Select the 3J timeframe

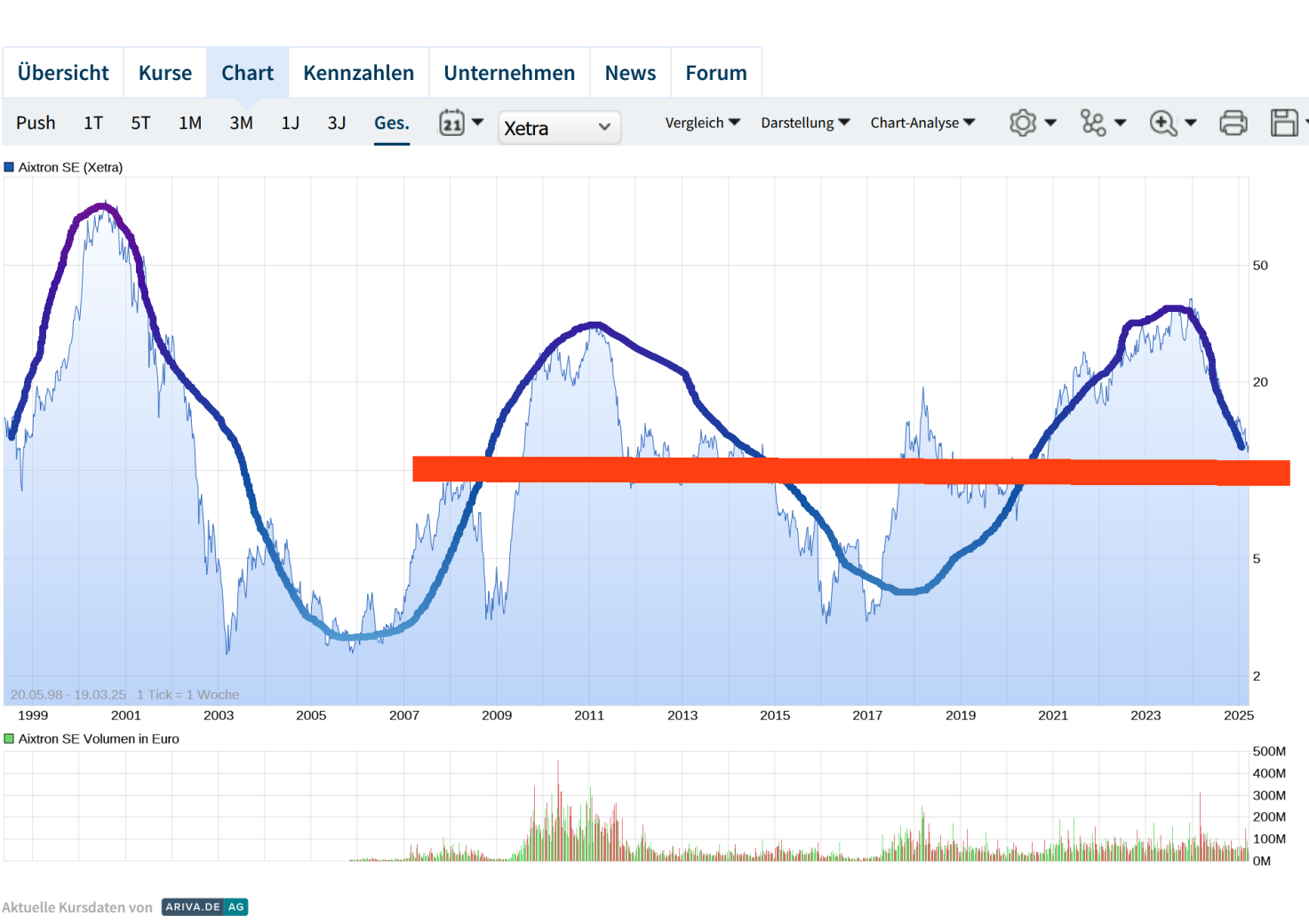(x=337, y=123)
